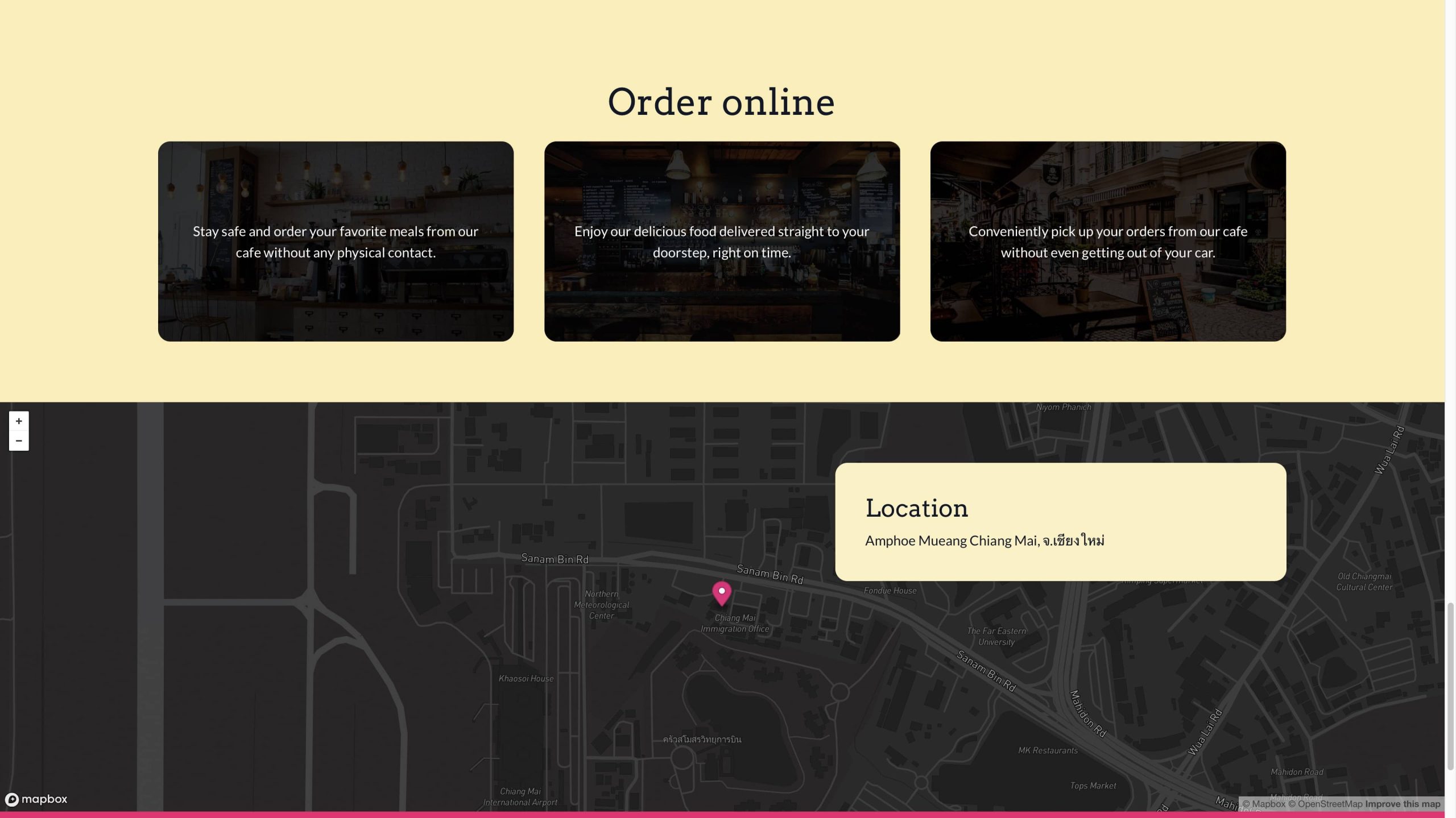
Task: Click Northern Meteorological Center map label
Action: (601, 604)
